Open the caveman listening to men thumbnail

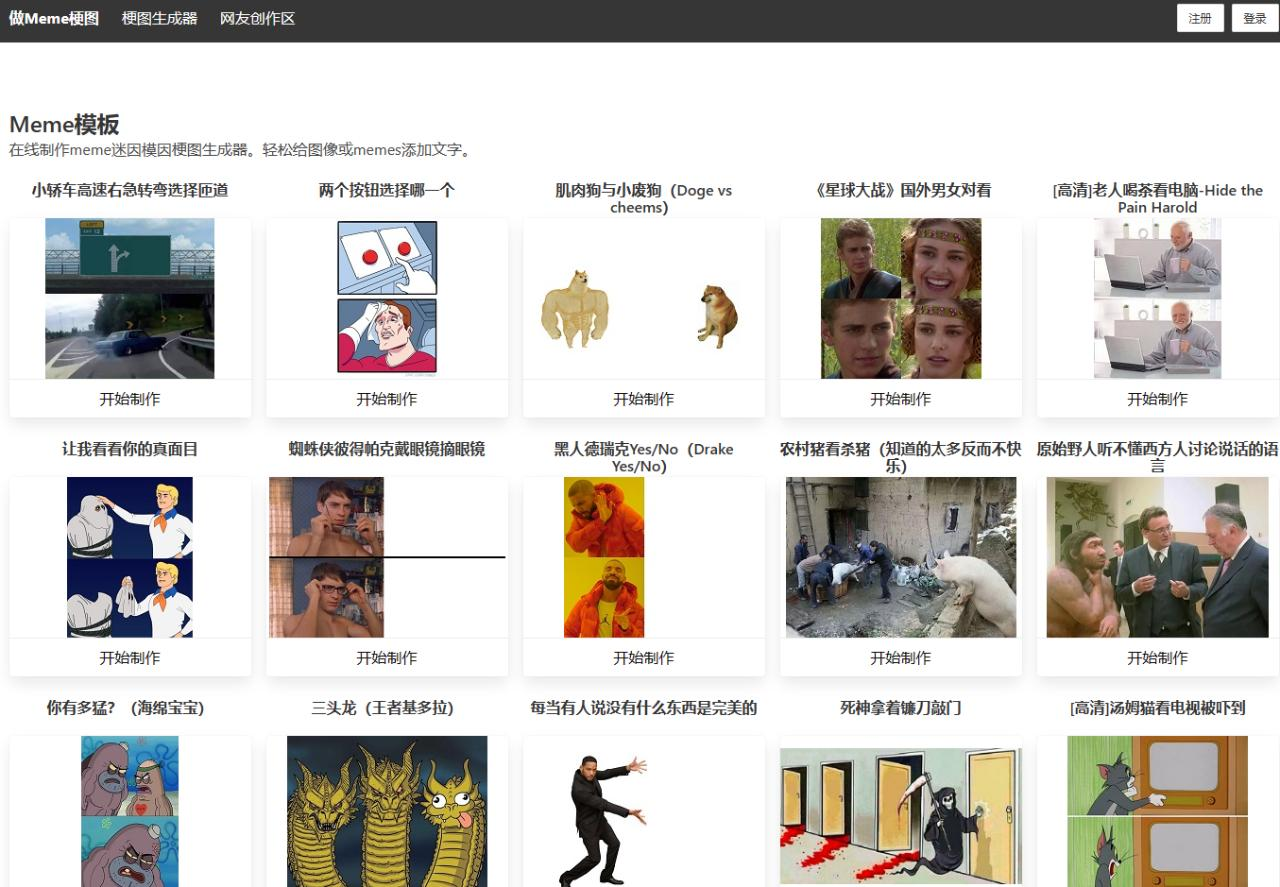1158,557
